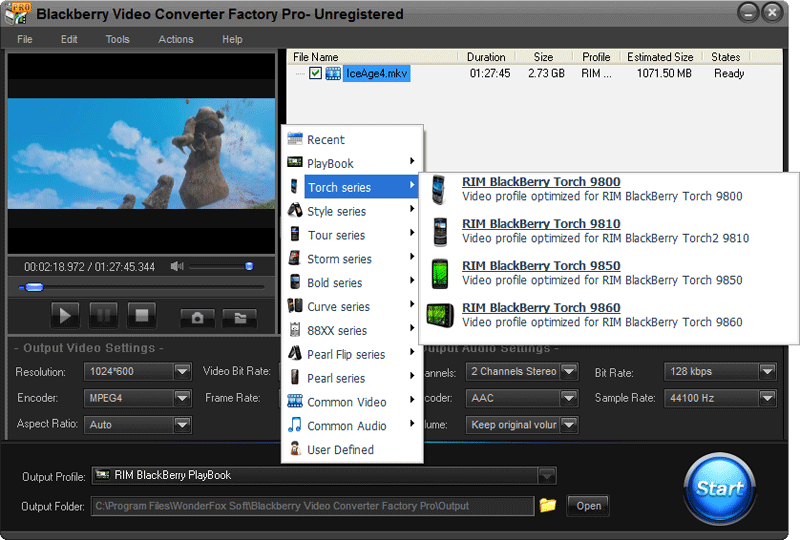Click the Torch 9860 phone icon
The image size is (800, 540).
tap(440, 315)
